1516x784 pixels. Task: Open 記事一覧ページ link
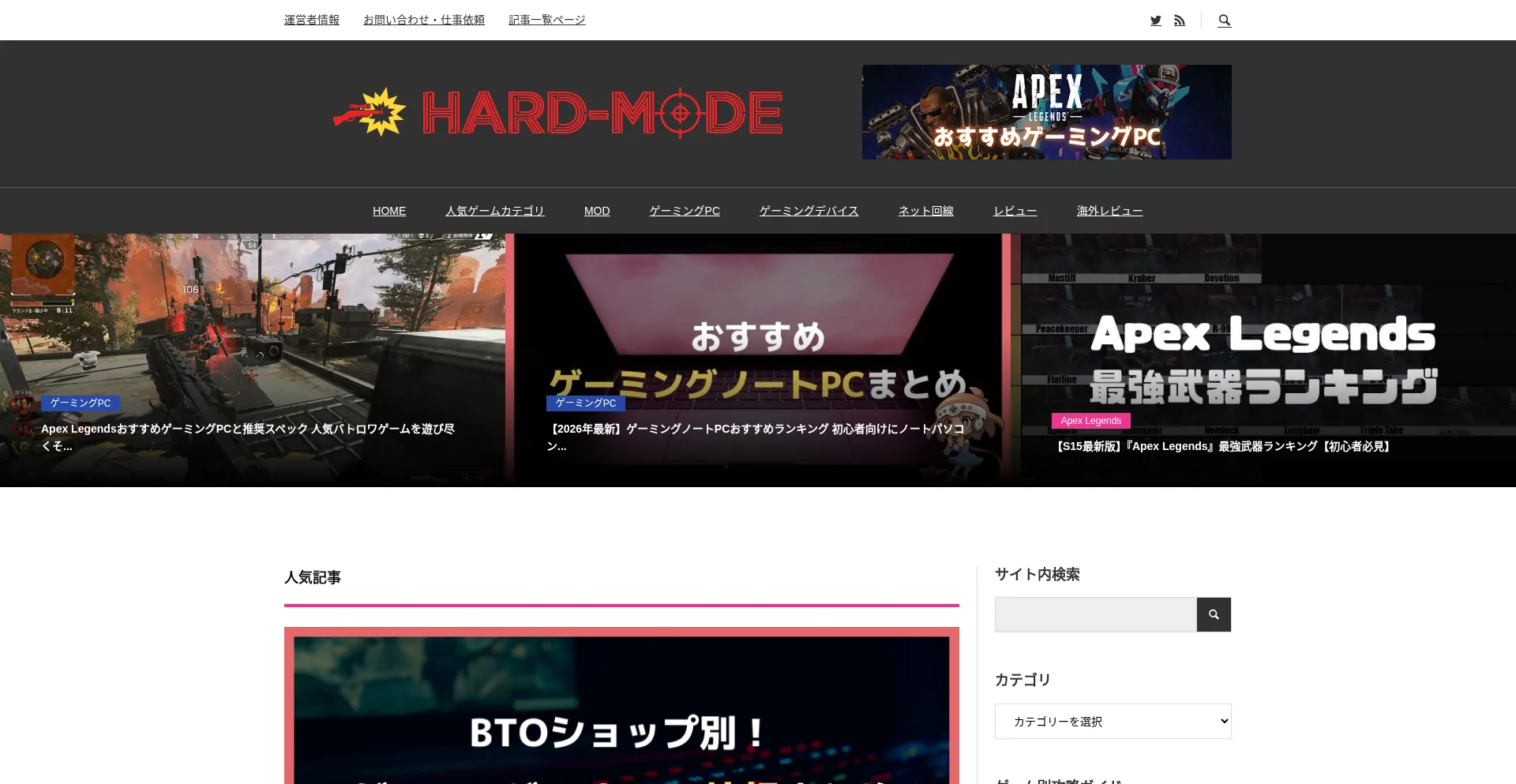pos(547,20)
